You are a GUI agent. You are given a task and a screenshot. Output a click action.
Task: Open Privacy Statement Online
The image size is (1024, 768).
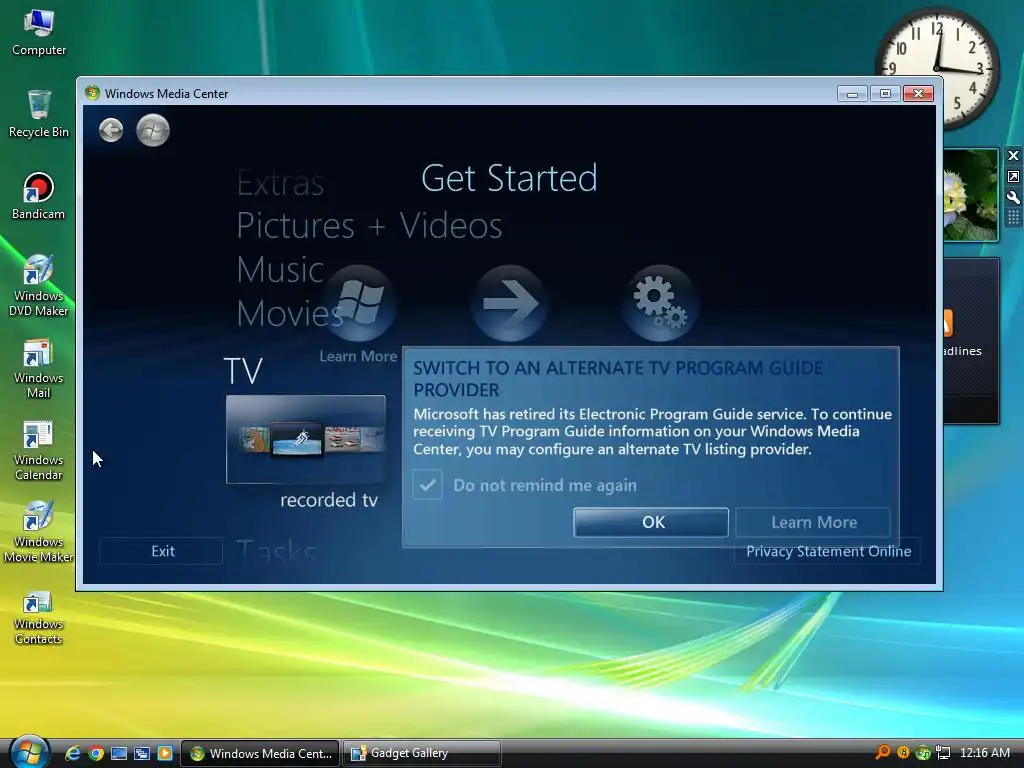tap(828, 551)
